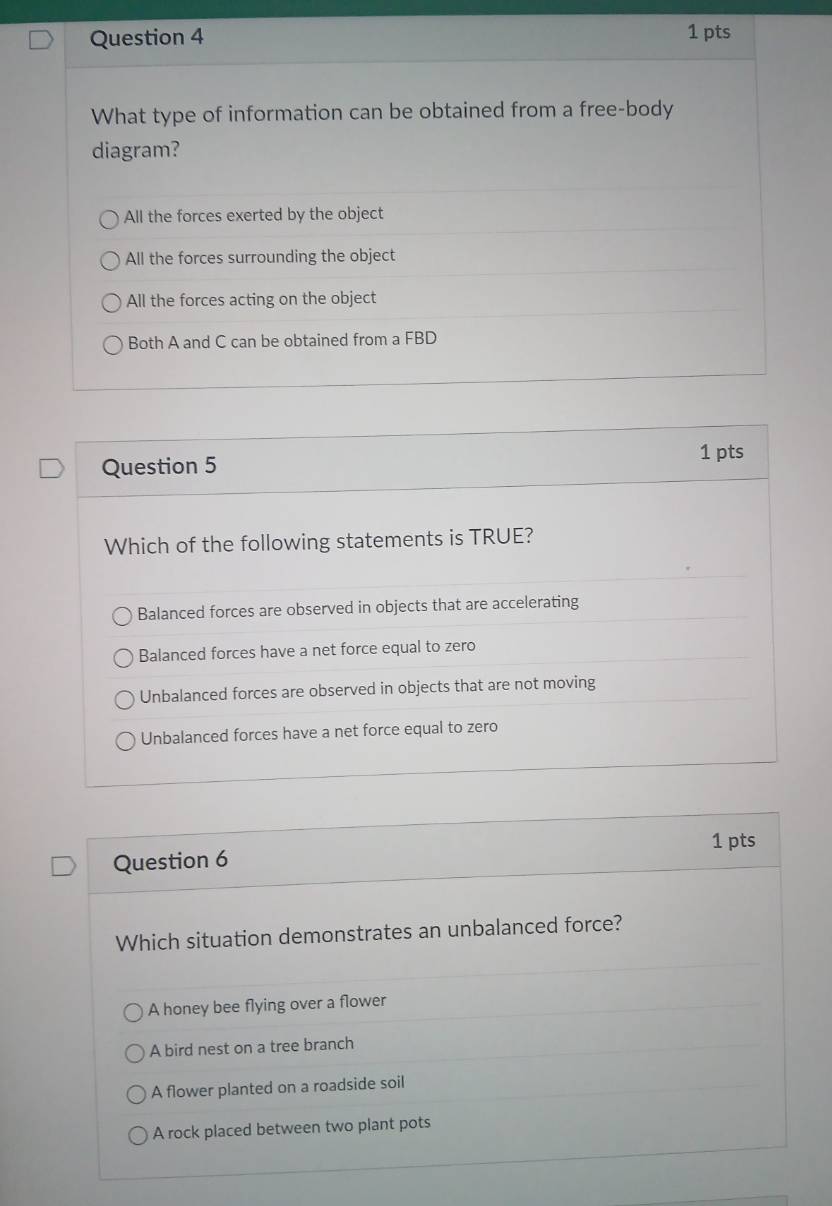Click the "Which situation demonstrates an unbalanced force?" text
Image resolution: width=832 pixels, height=1206 pixels.
(x=369, y=933)
